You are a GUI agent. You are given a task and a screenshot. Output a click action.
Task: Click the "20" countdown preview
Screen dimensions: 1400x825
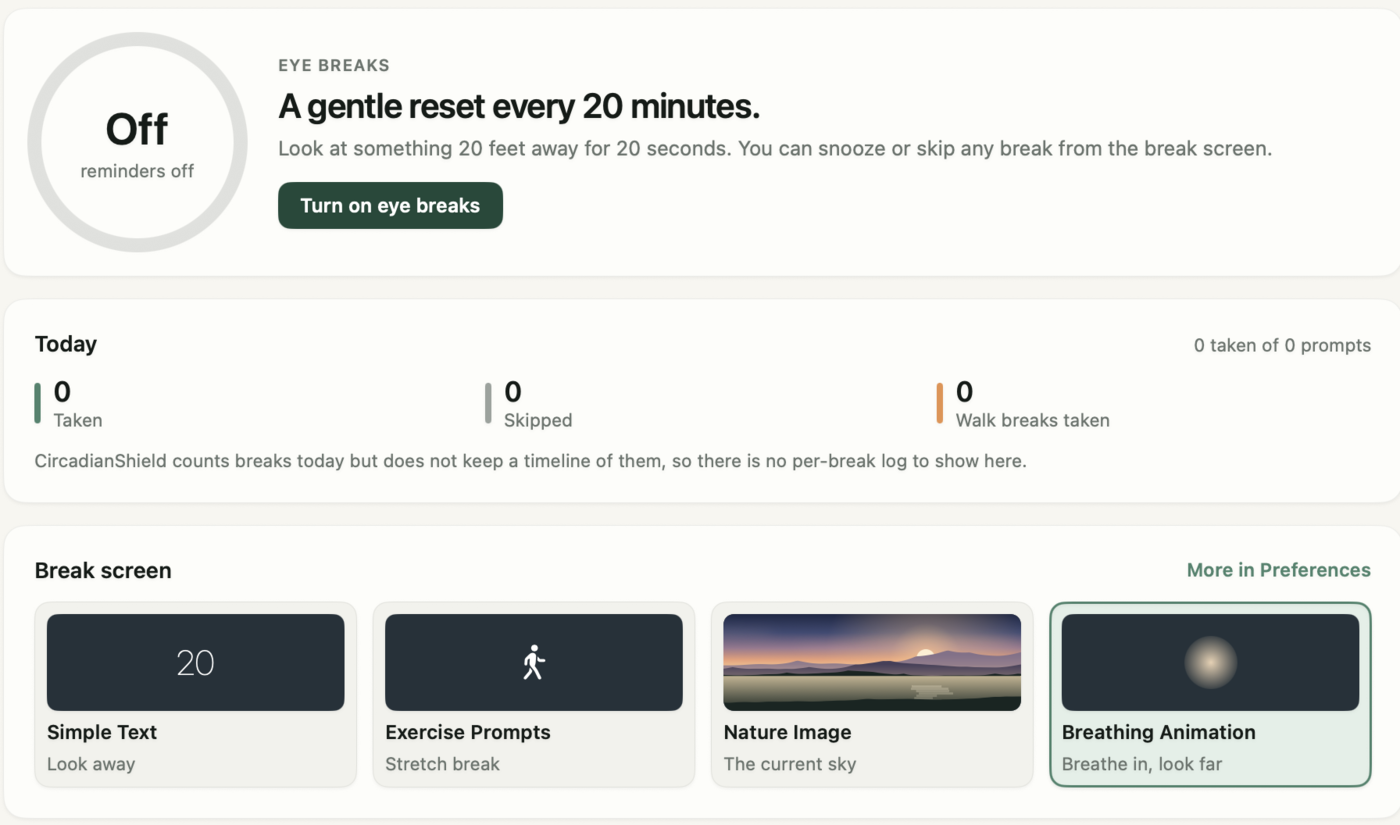click(195, 662)
